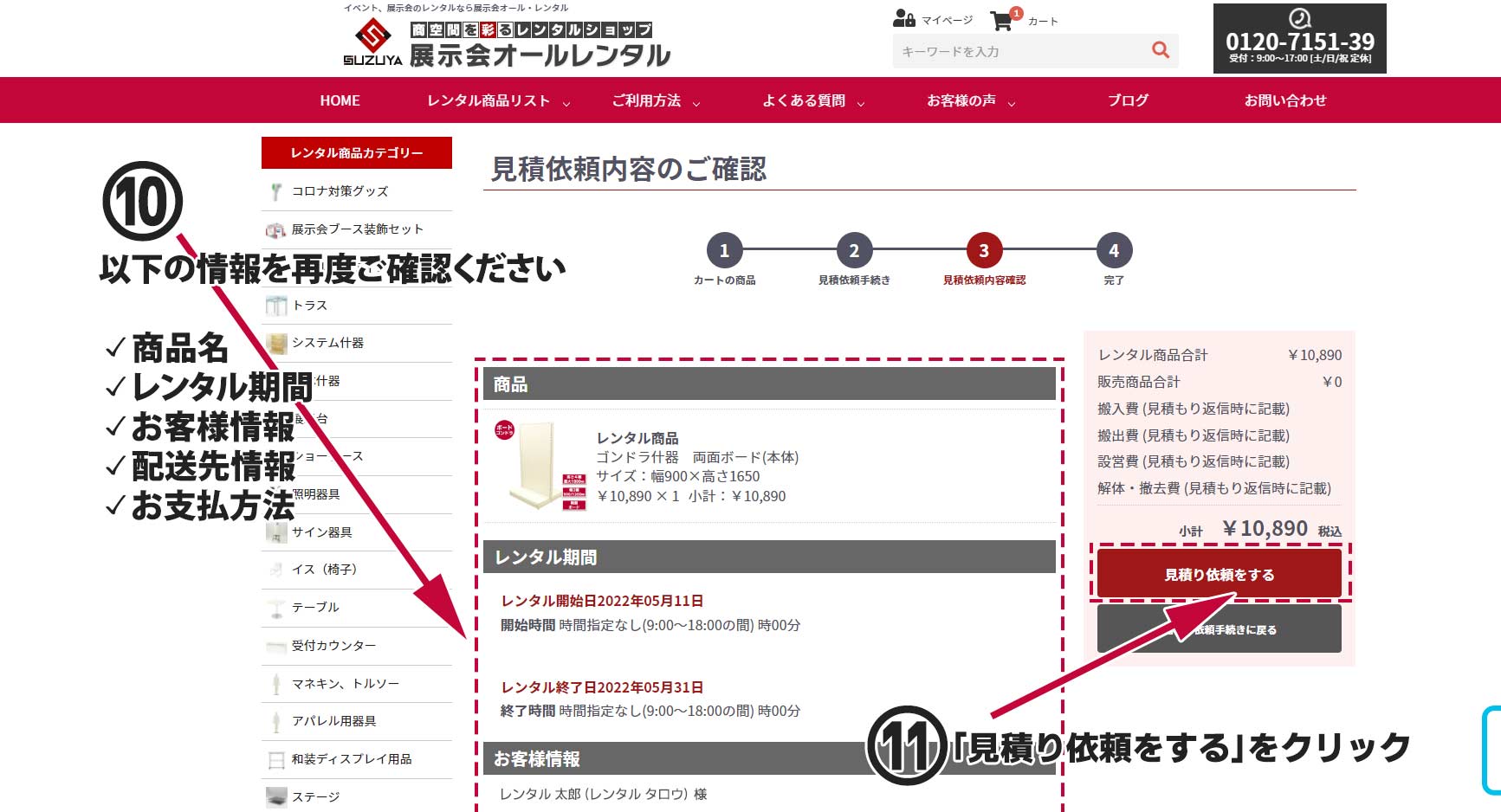Expand お客様の声 menu chevron
The height and width of the screenshot is (812, 1501).
pyautogui.click(x=1012, y=103)
